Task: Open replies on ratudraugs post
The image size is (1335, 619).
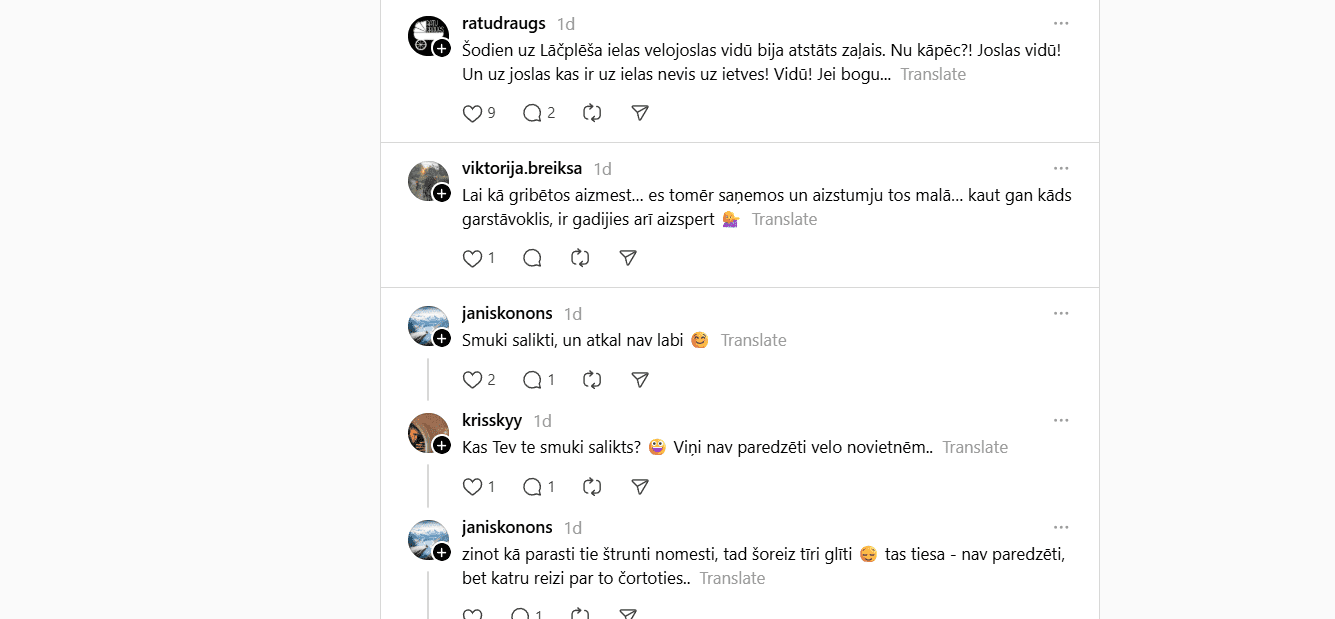Action: coord(532,113)
